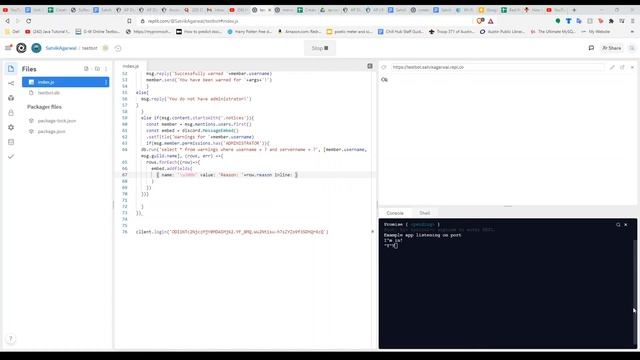Click the Add folder icon in the Files header
The width and height of the screenshot is (640, 360).
click(97, 69)
